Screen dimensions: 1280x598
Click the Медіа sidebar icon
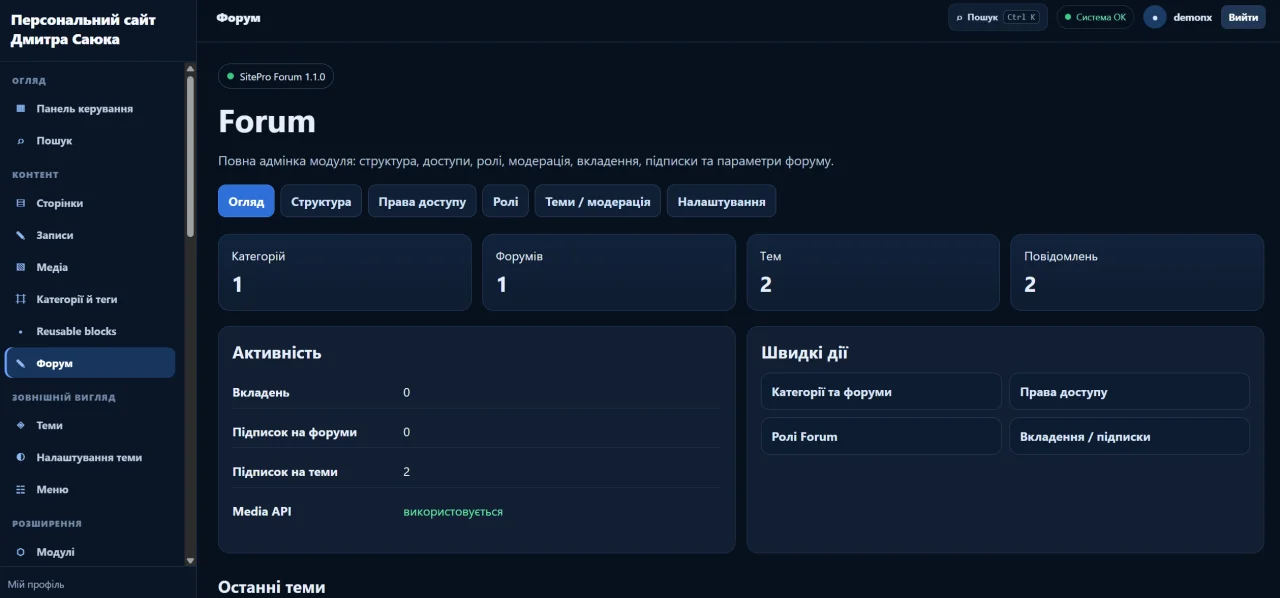point(21,267)
